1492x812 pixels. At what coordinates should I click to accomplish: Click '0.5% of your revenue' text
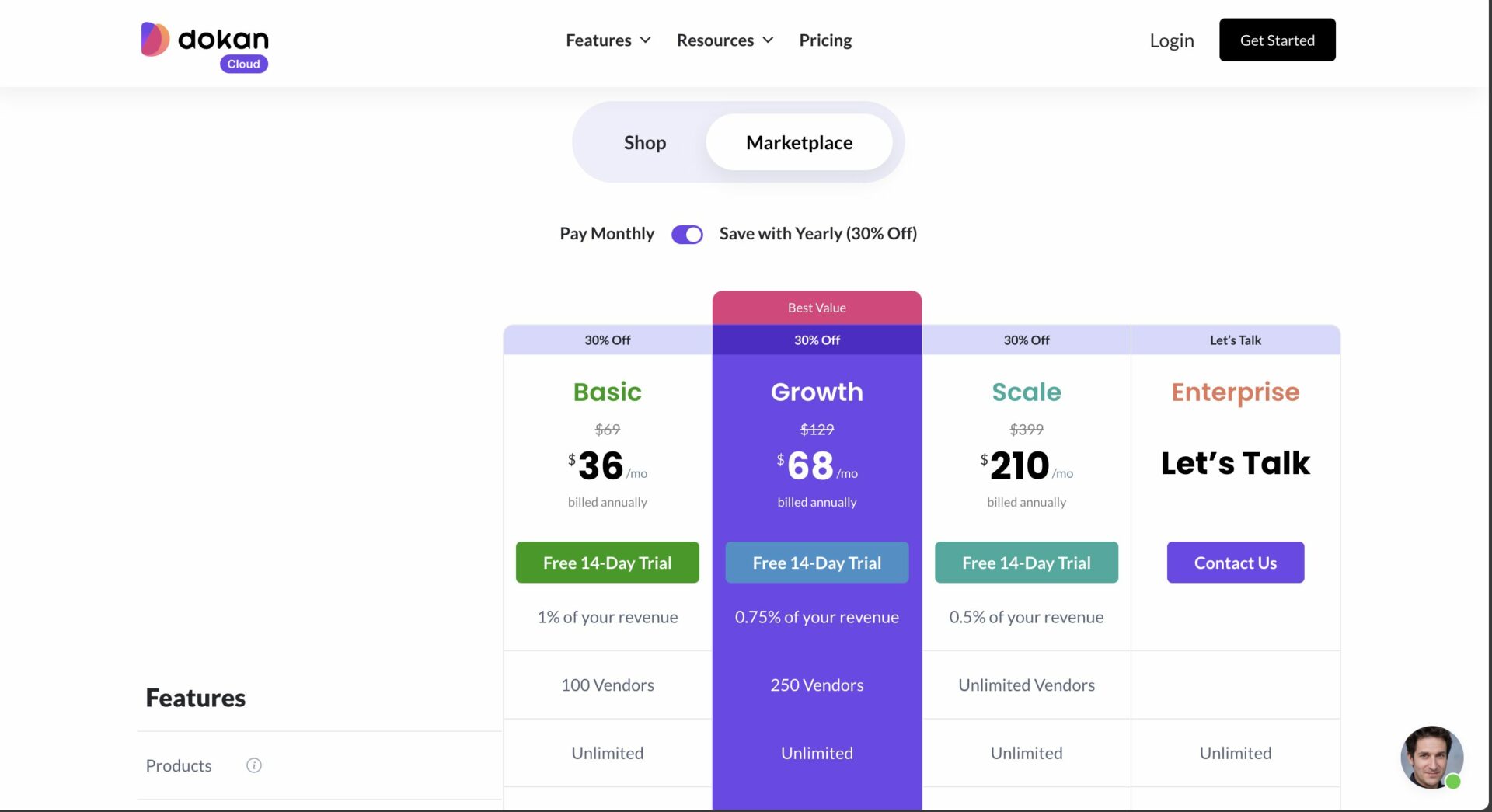[x=1026, y=617]
